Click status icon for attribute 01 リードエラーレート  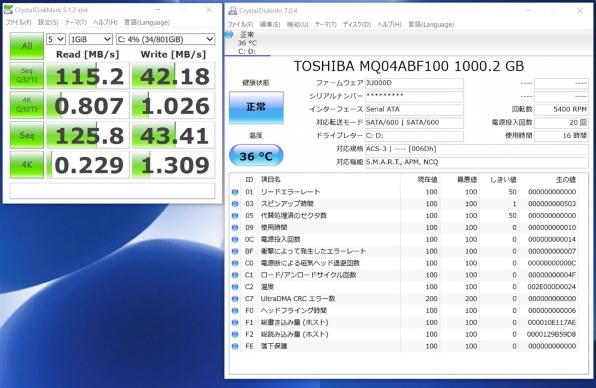point(235,192)
